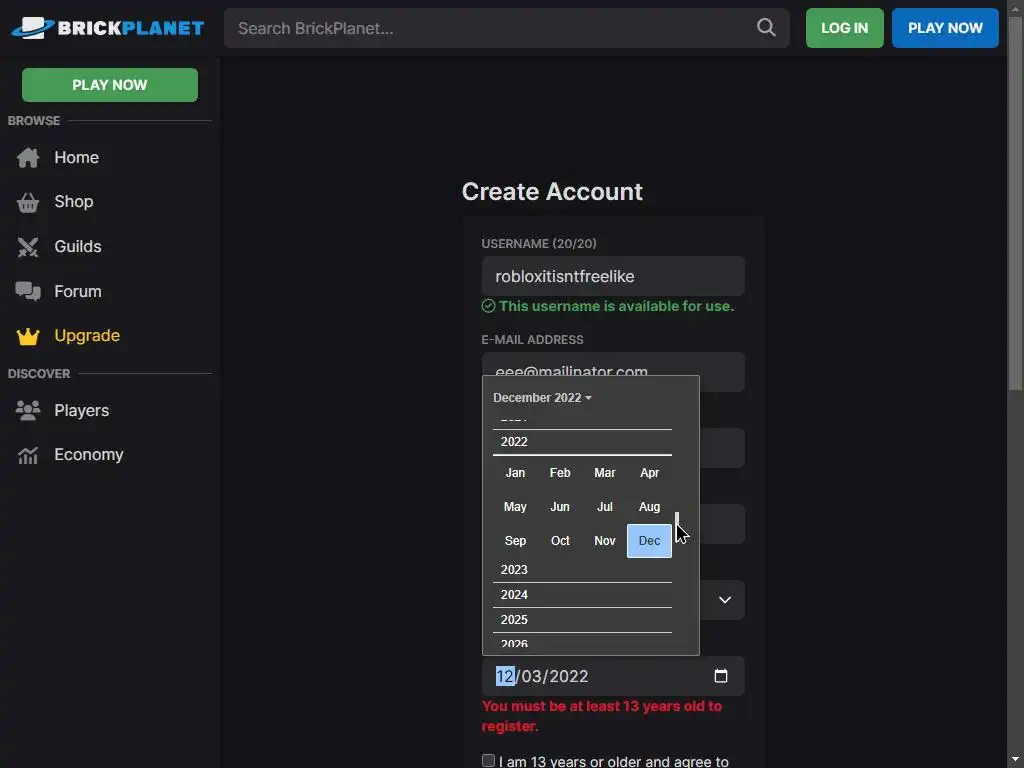
Task: Open the dropdown chevron behind the calendar
Action: (x=725, y=600)
